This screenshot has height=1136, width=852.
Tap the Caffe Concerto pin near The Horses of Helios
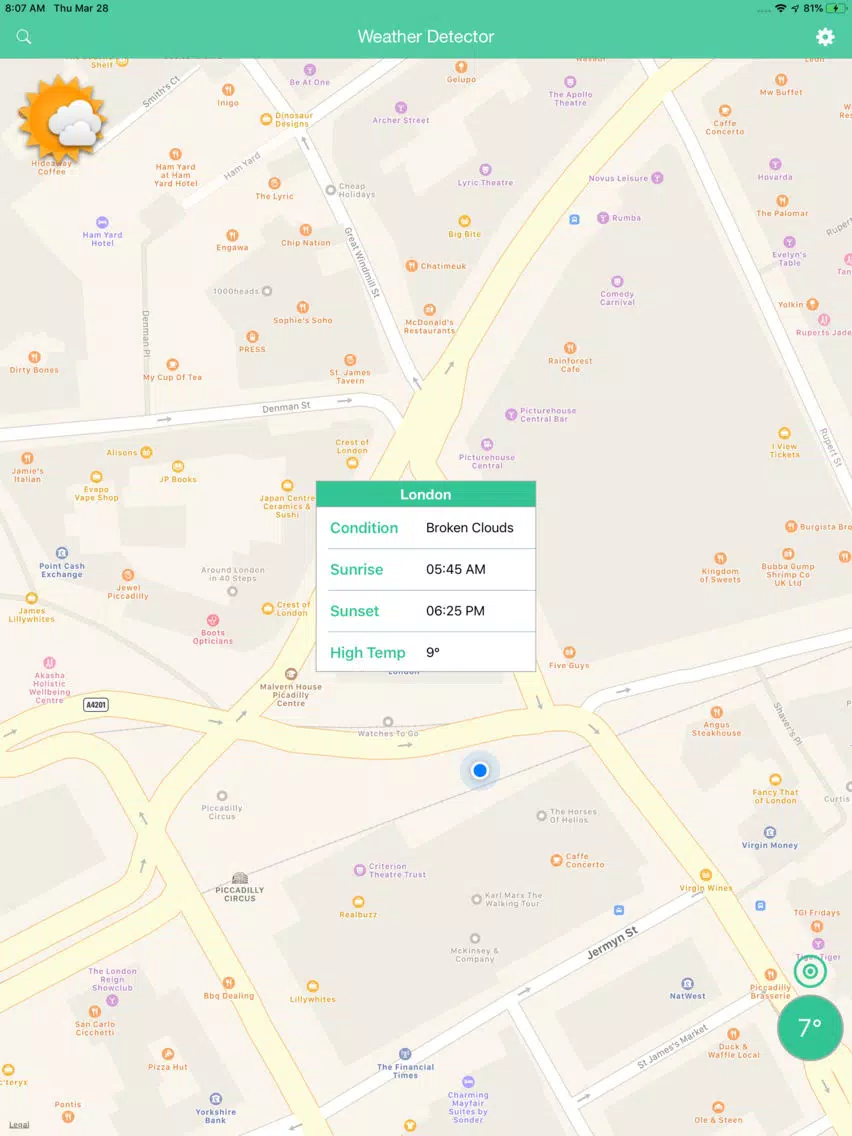coord(556,860)
